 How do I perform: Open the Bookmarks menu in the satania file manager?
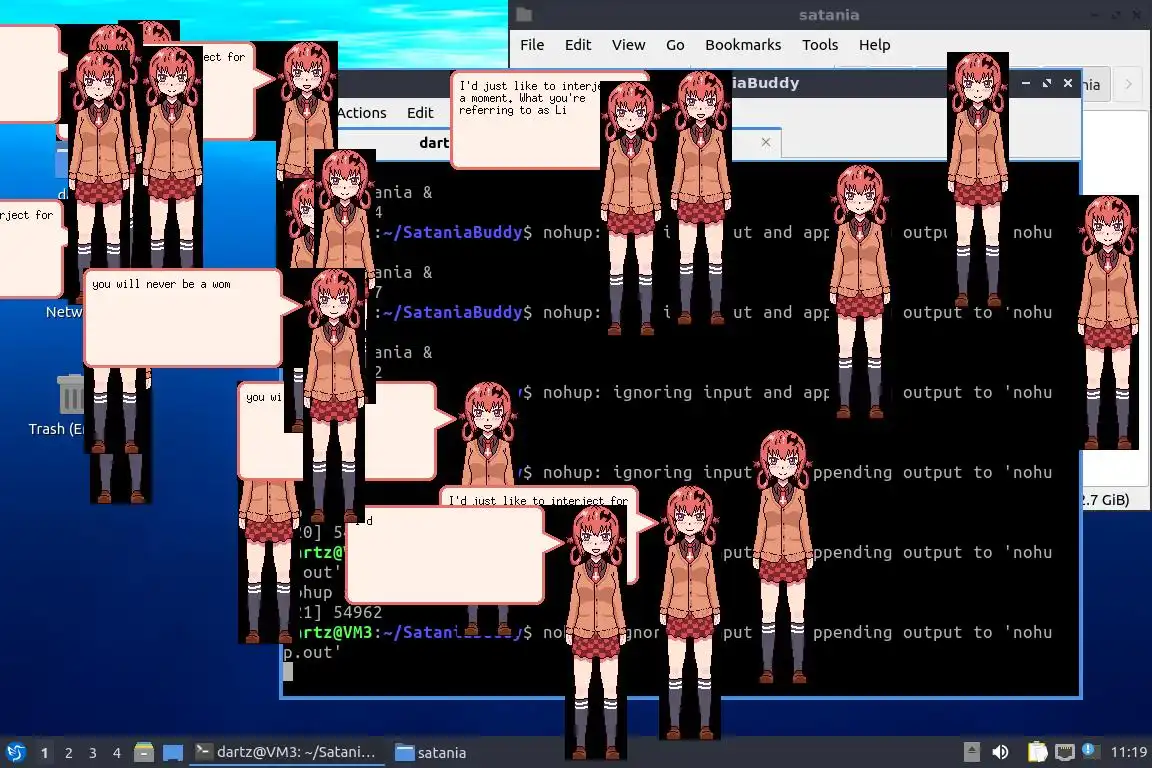[x=743, y=45]
